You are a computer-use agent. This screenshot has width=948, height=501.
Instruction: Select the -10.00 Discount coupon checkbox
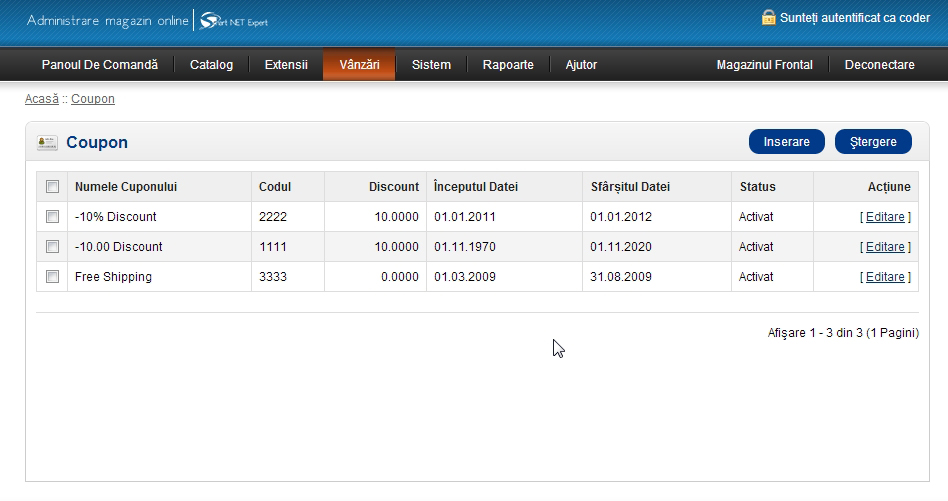[53, 247]
